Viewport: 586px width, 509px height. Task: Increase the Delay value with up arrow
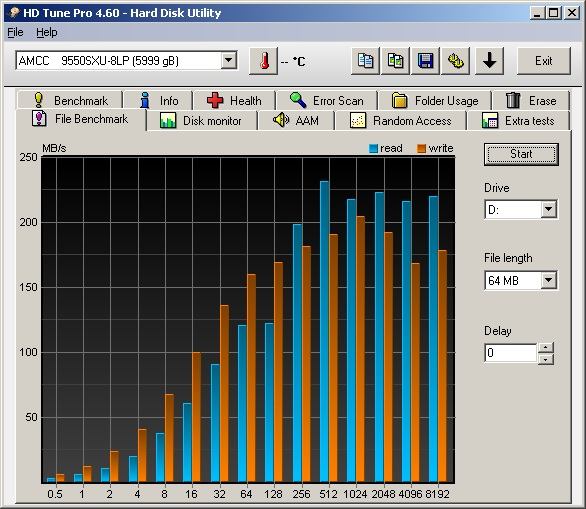(x=546, y=348)
